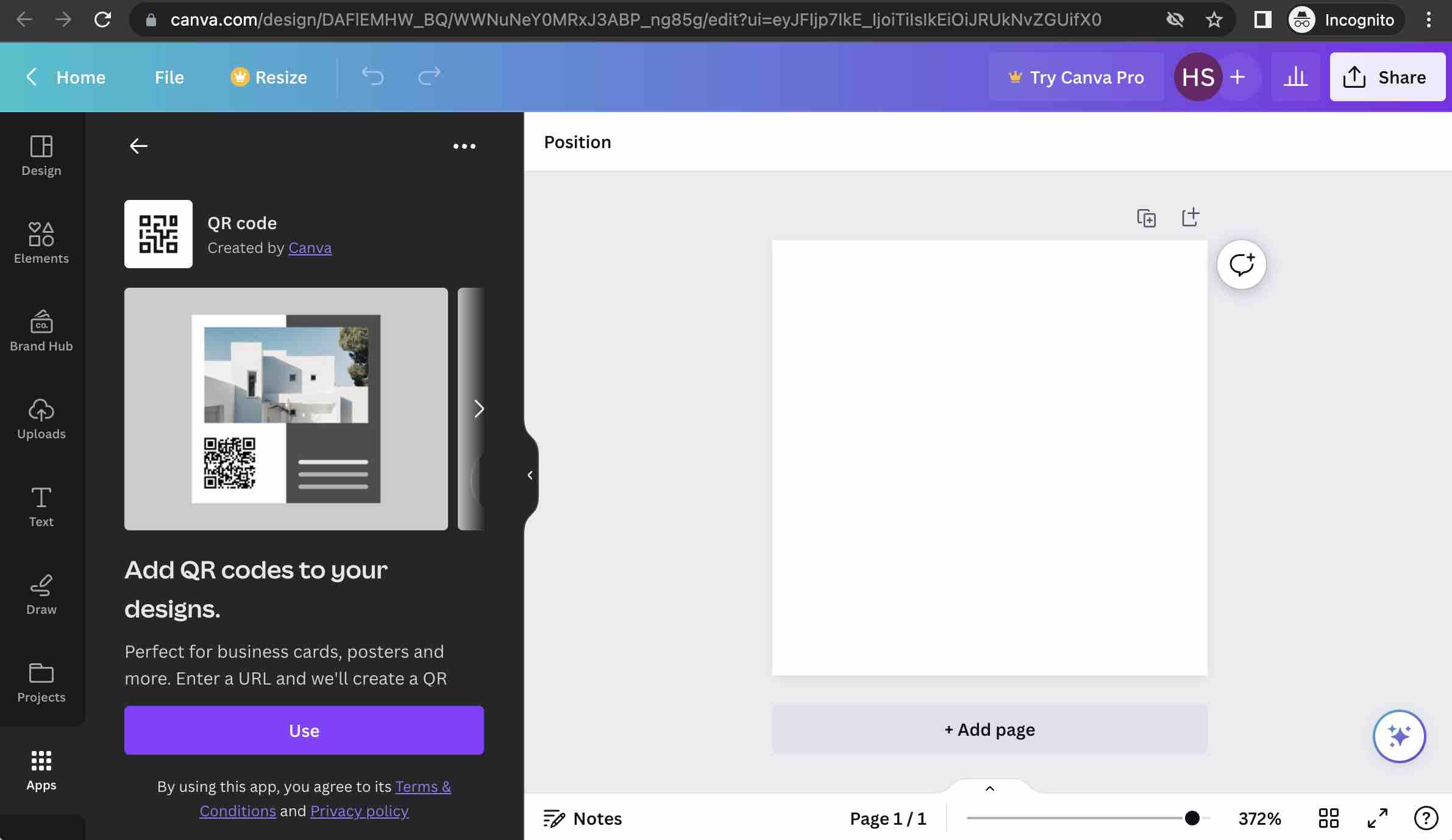Open the Draw tool
This screenshot has width=1452, height=840.
[41, 594]
